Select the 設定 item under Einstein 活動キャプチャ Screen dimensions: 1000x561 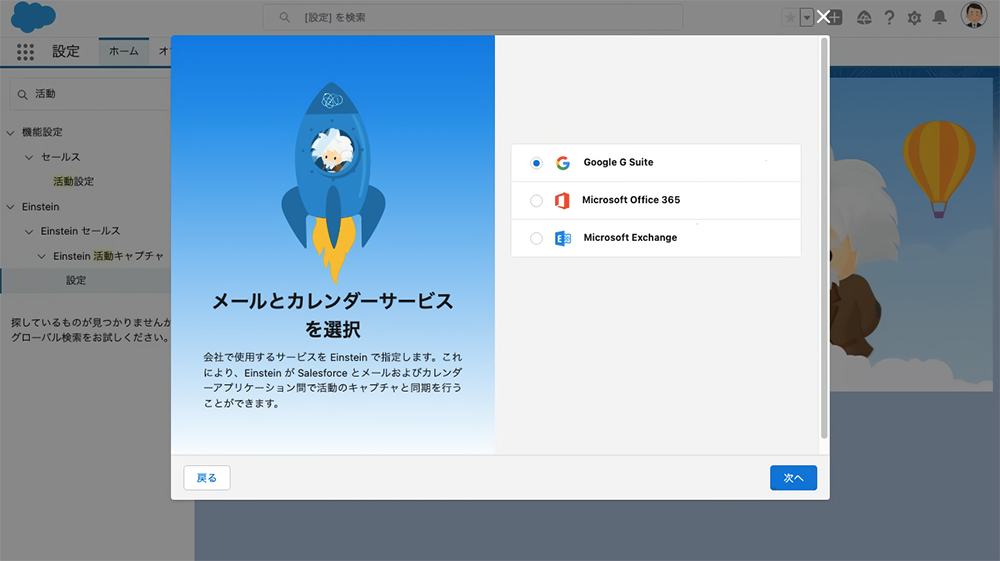click(76, 280)
